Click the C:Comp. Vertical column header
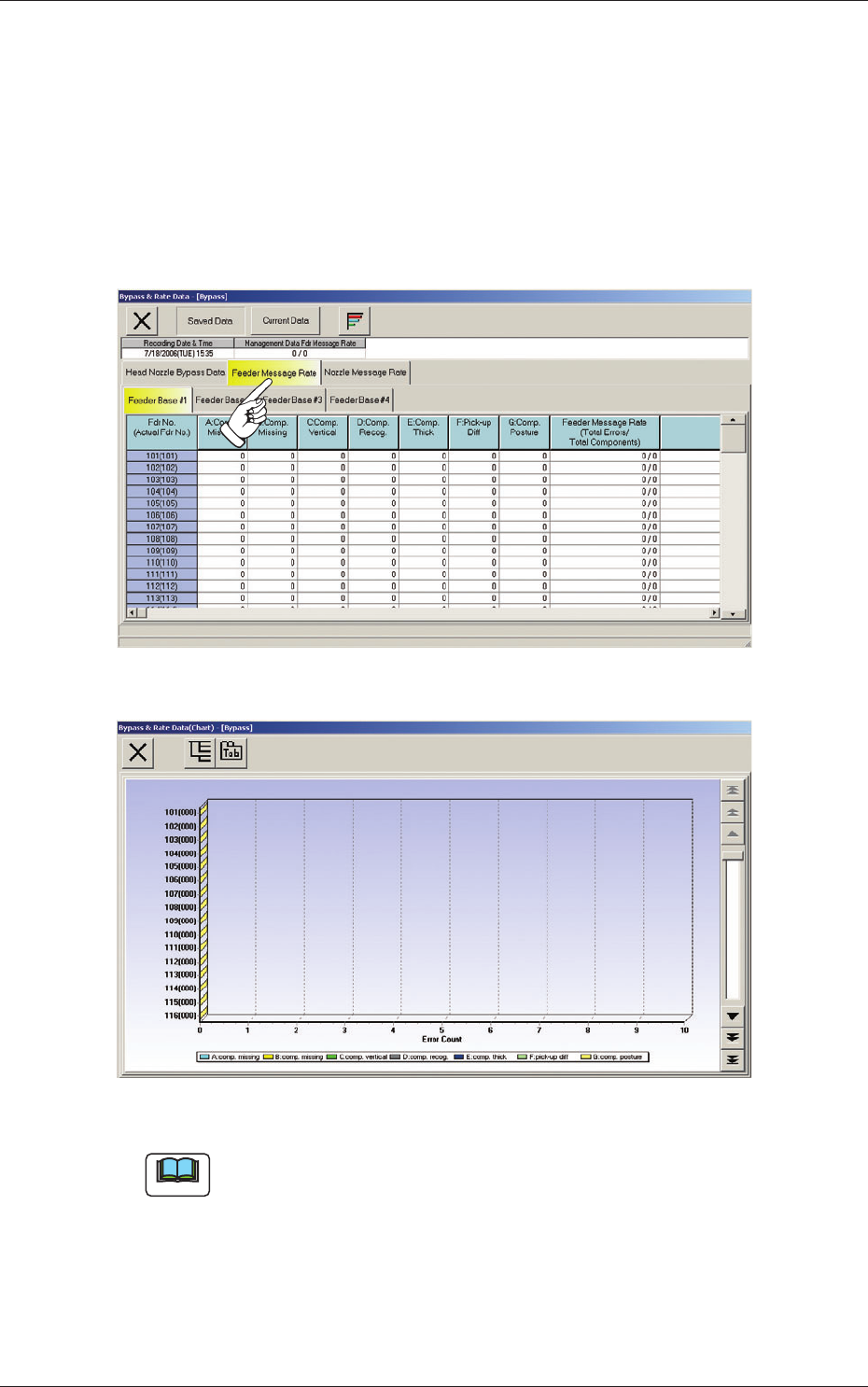This screenshot has height=1387, width=868. [323, 433]
